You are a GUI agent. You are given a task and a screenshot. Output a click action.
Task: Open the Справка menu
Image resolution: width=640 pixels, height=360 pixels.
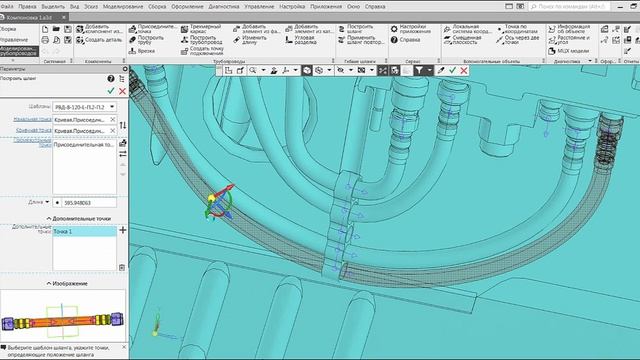tap(375, 7)
